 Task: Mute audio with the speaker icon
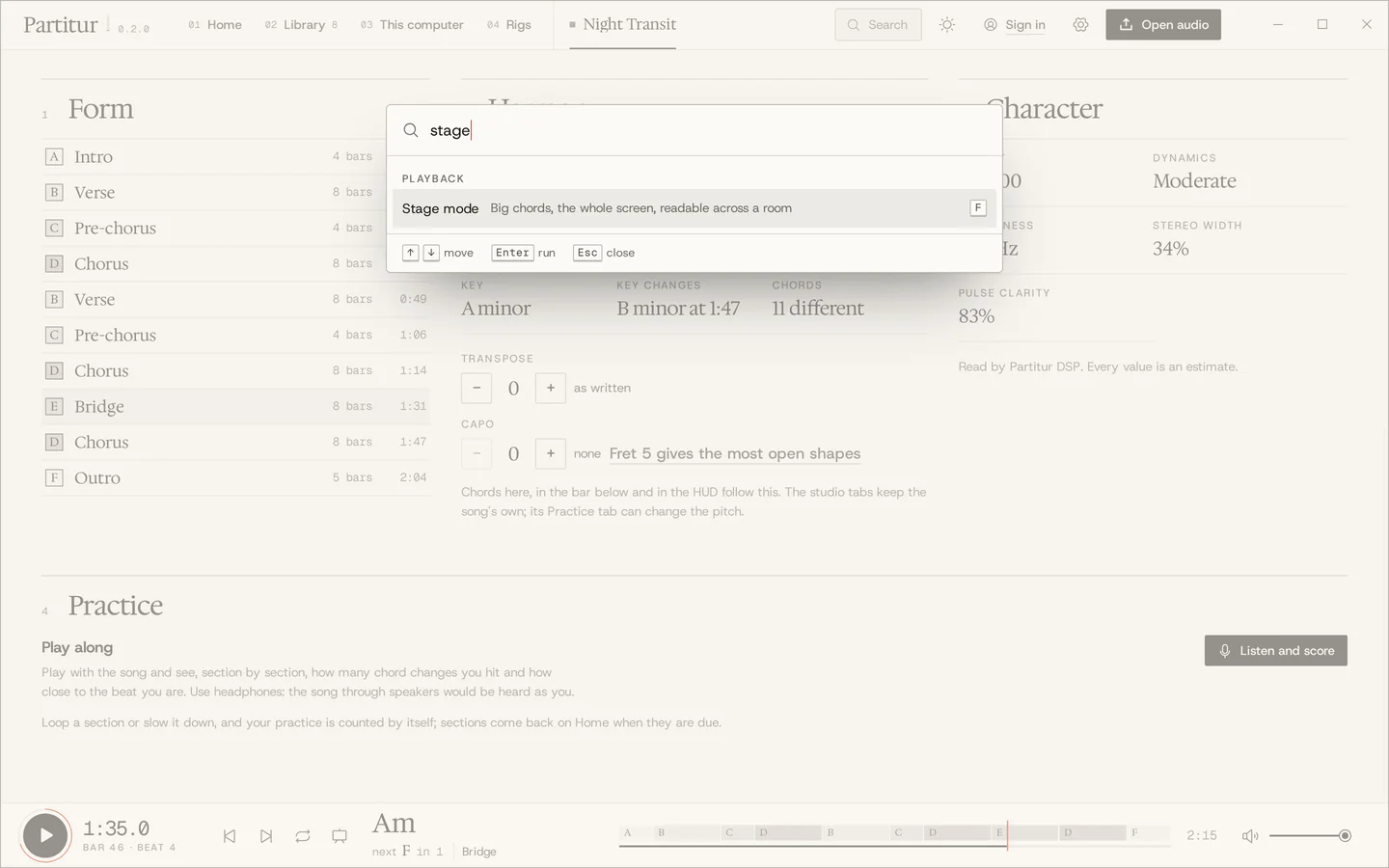1250,836
